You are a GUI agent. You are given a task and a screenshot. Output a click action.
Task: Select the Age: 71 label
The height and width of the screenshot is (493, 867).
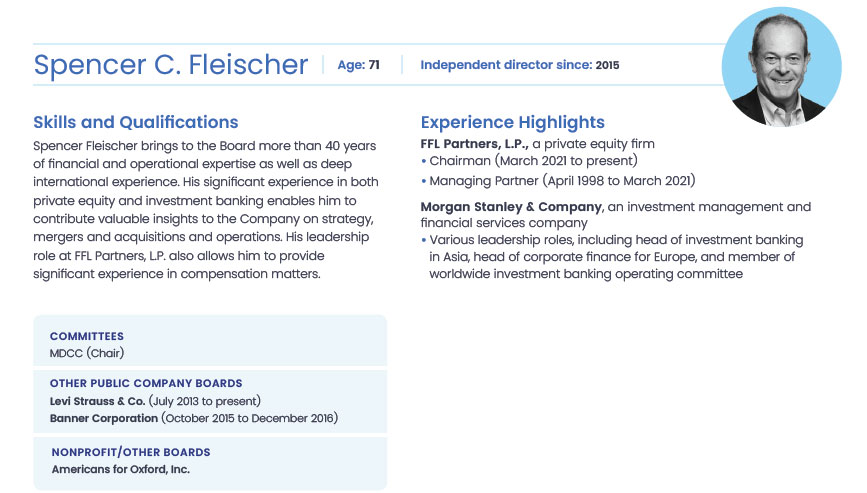click(358, 65)
